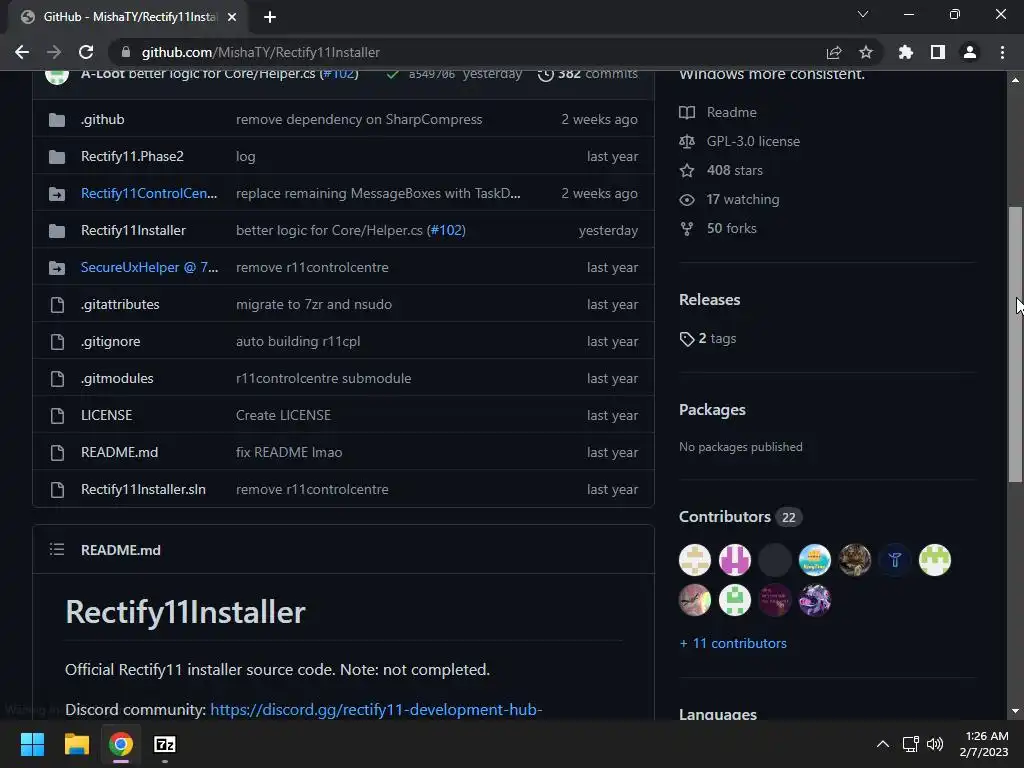This screenshot has height=768, width=1024.
Task: Open the .github folder
Action: (x=103, y=120)
